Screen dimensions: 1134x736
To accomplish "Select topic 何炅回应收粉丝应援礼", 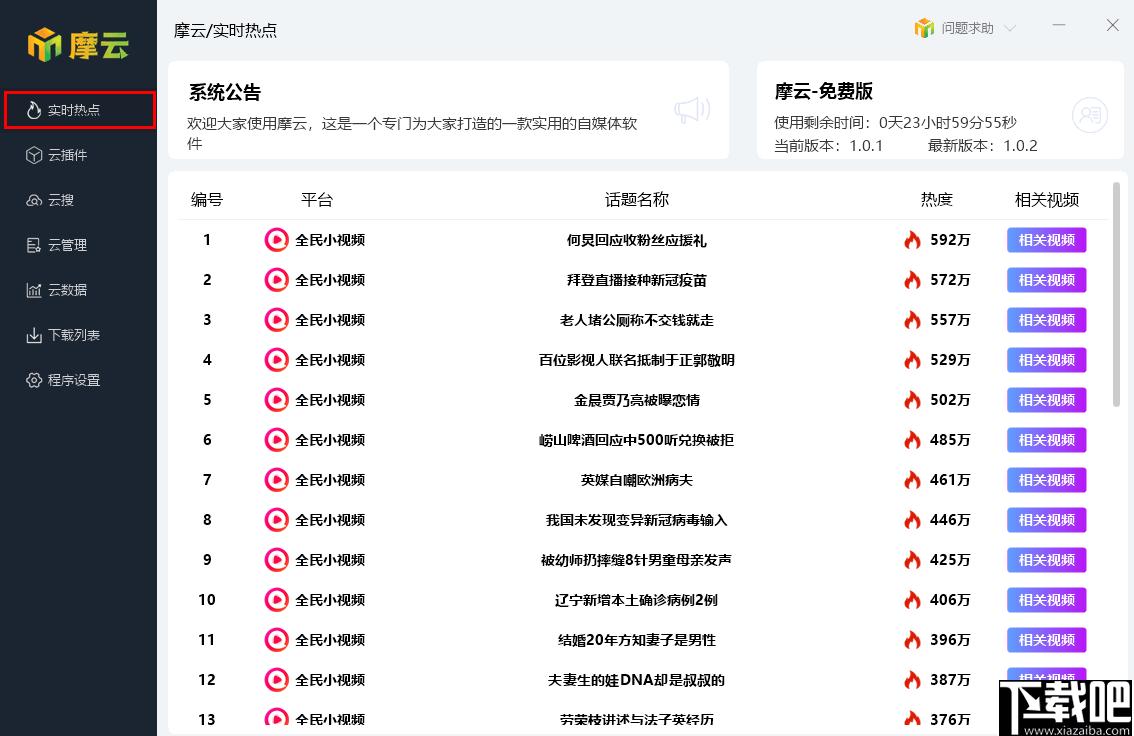I will coord(636,241).
